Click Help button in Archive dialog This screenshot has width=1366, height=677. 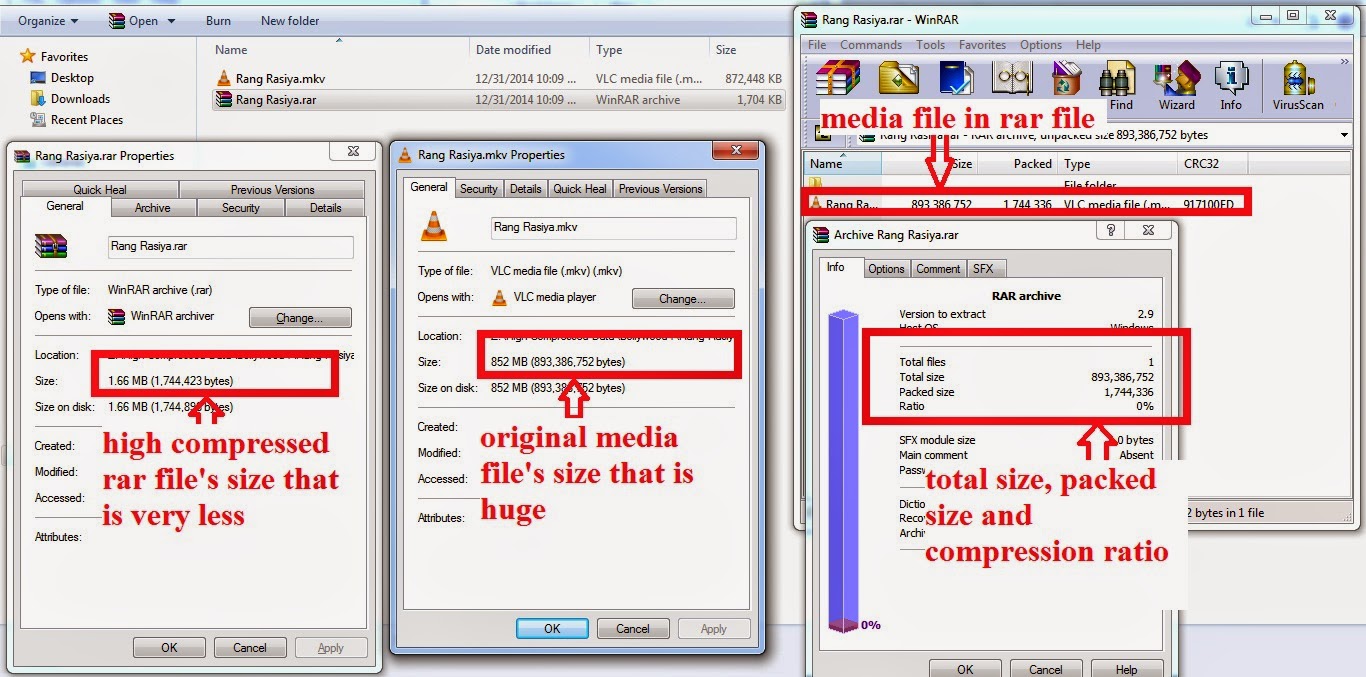[1126, 669]
